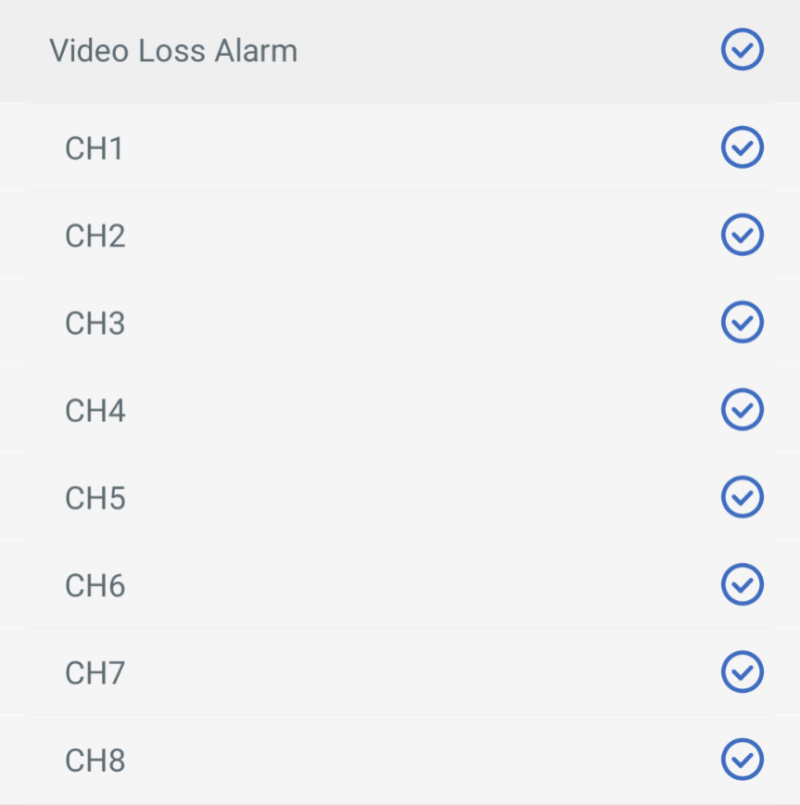Turn off the CH6 check icon
This screenshot has width=800, height=805.
(x=742, y=584)
